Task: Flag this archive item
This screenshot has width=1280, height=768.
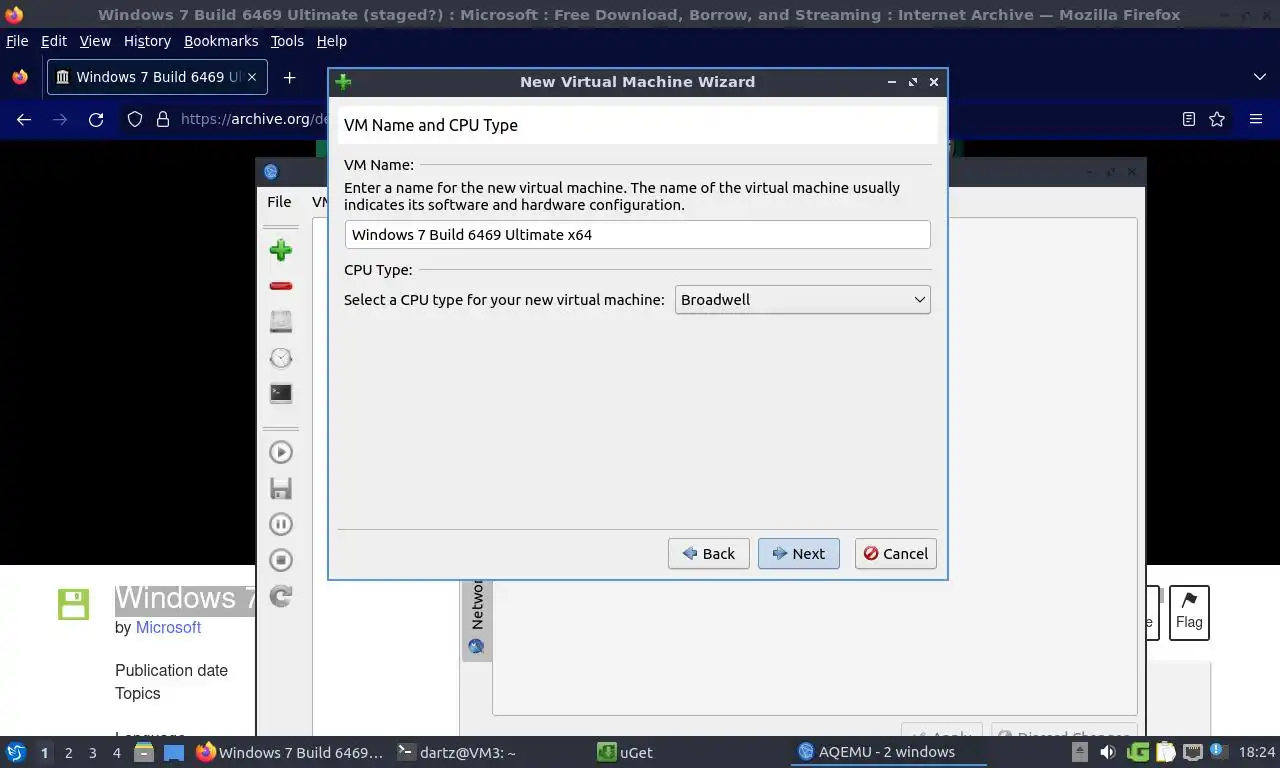Action: click(1189, 612)
